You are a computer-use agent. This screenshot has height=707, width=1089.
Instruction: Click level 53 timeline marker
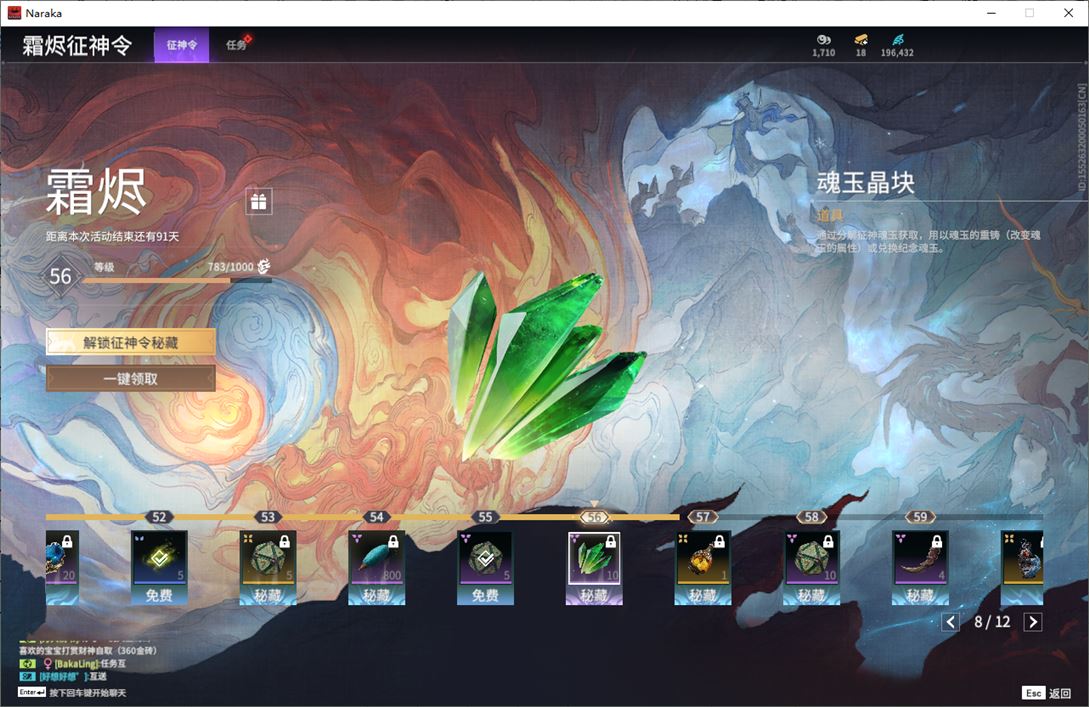[x=268, y=517]
